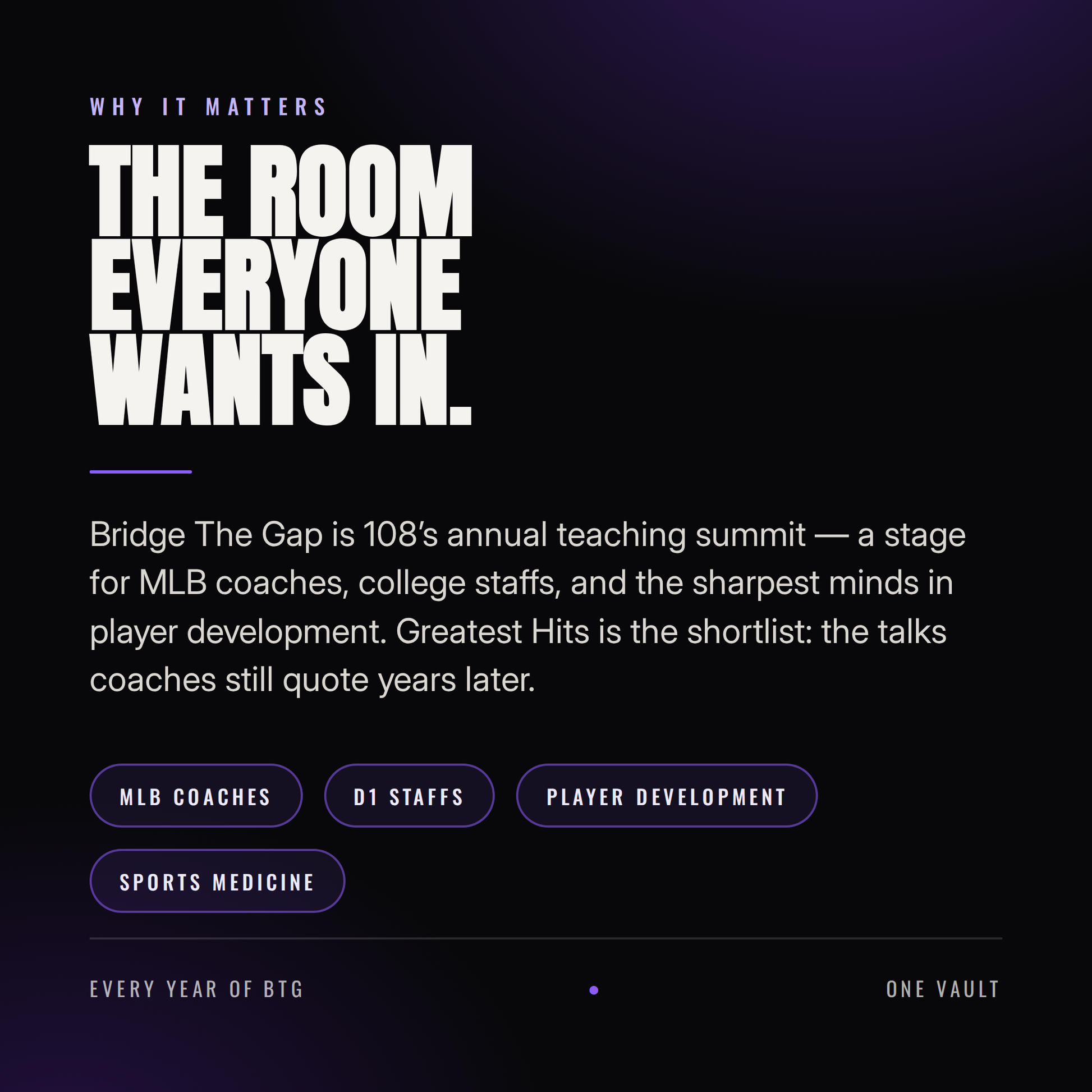1092x1092 pixels.
Task: Click college staffs in the body paragraph
Action: pos(460,583)
